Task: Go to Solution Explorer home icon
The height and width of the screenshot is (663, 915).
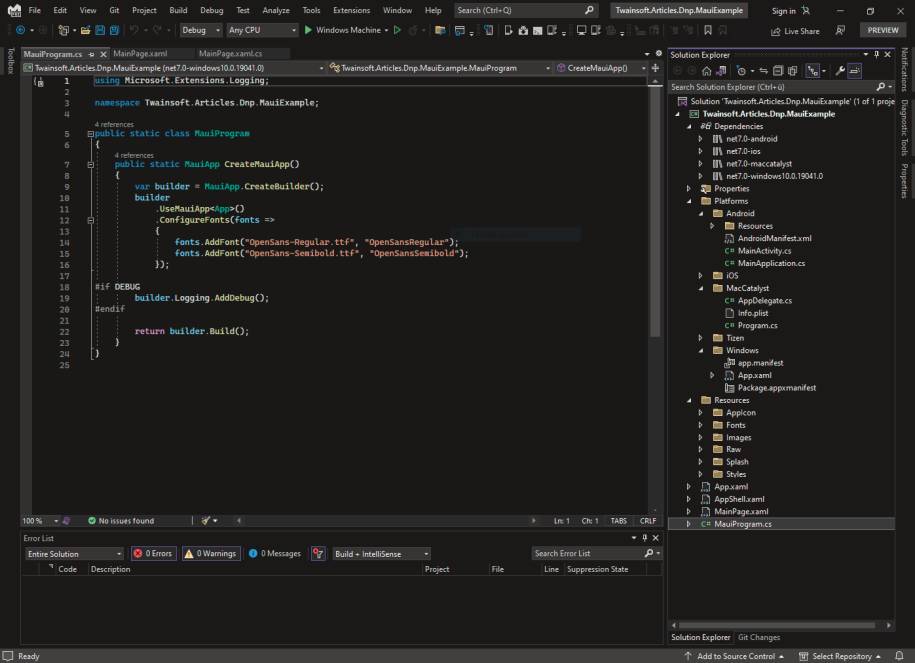Action: (707, 71)
